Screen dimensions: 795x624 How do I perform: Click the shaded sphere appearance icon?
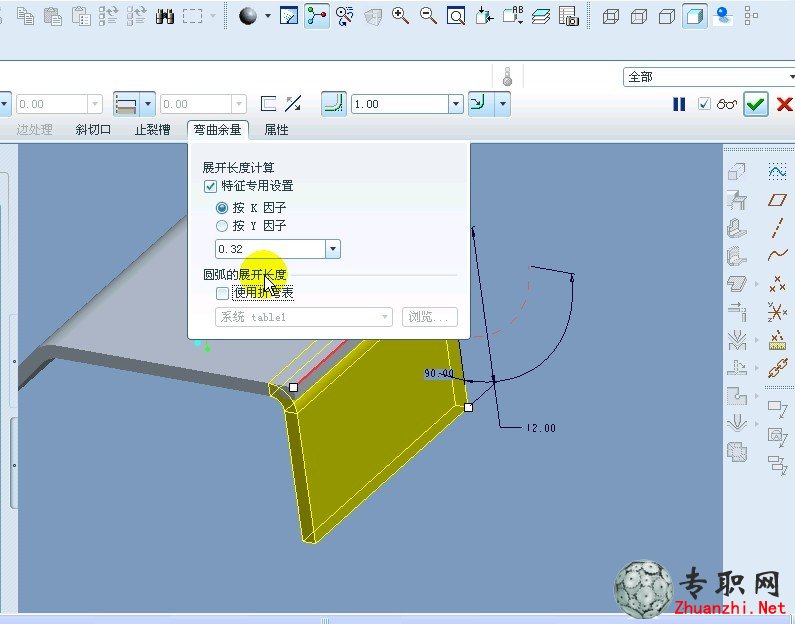248,16
